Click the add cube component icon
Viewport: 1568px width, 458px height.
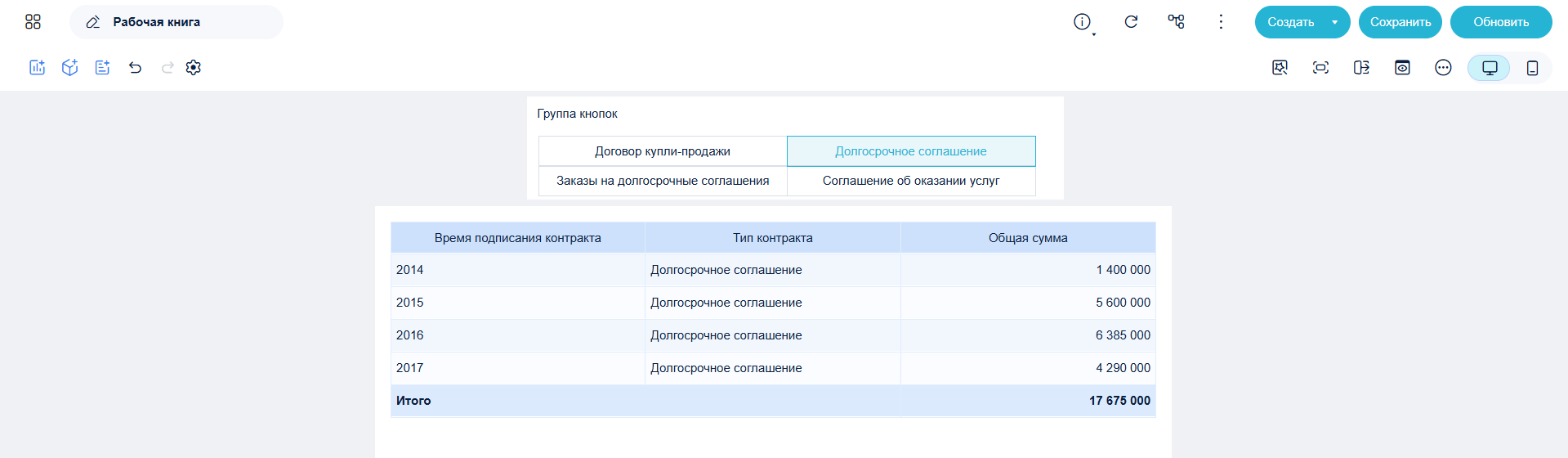click(x=70, y=68)
